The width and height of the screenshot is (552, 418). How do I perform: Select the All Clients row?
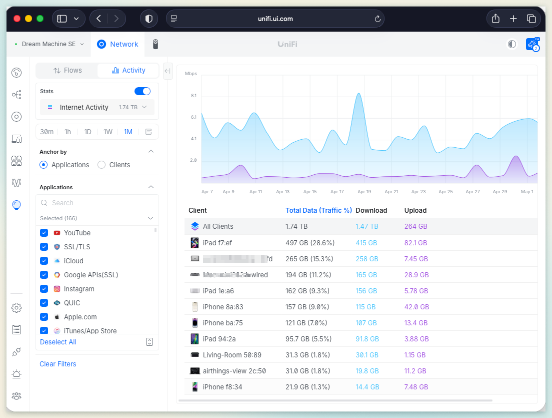pyautogui.click(x=361, y=226)
